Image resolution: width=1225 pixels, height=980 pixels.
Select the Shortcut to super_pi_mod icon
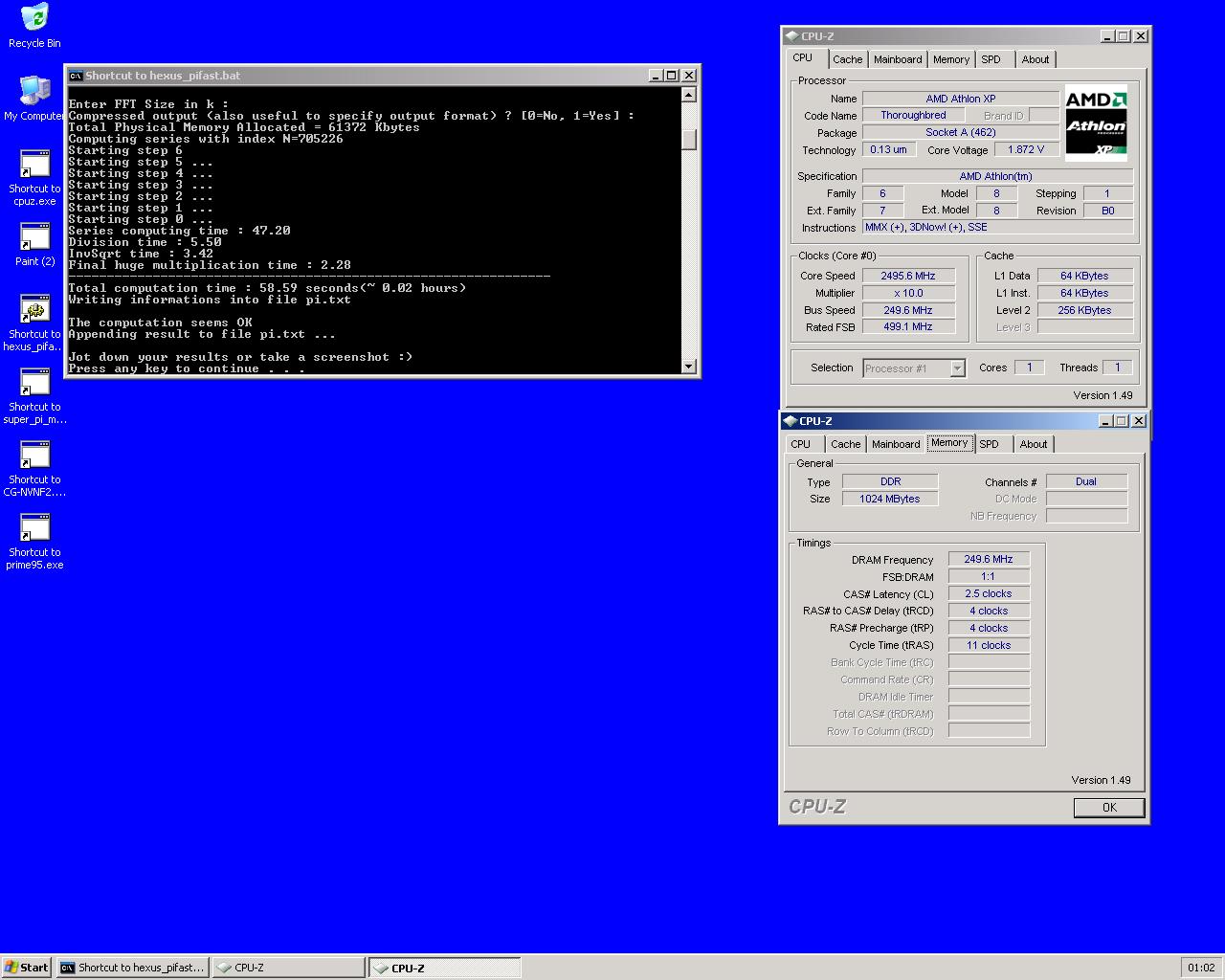pos(34,395)
